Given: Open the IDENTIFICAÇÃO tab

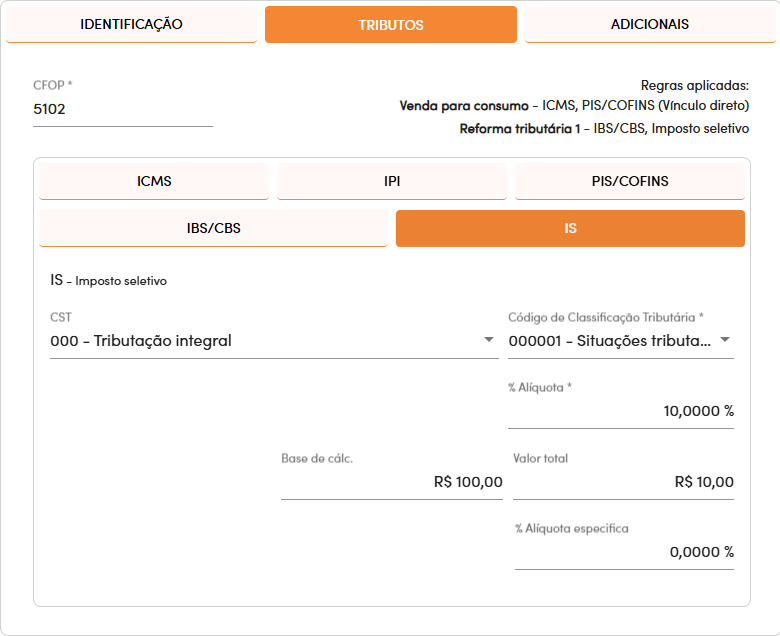Looking at the screenshot, I should point(131,24).
